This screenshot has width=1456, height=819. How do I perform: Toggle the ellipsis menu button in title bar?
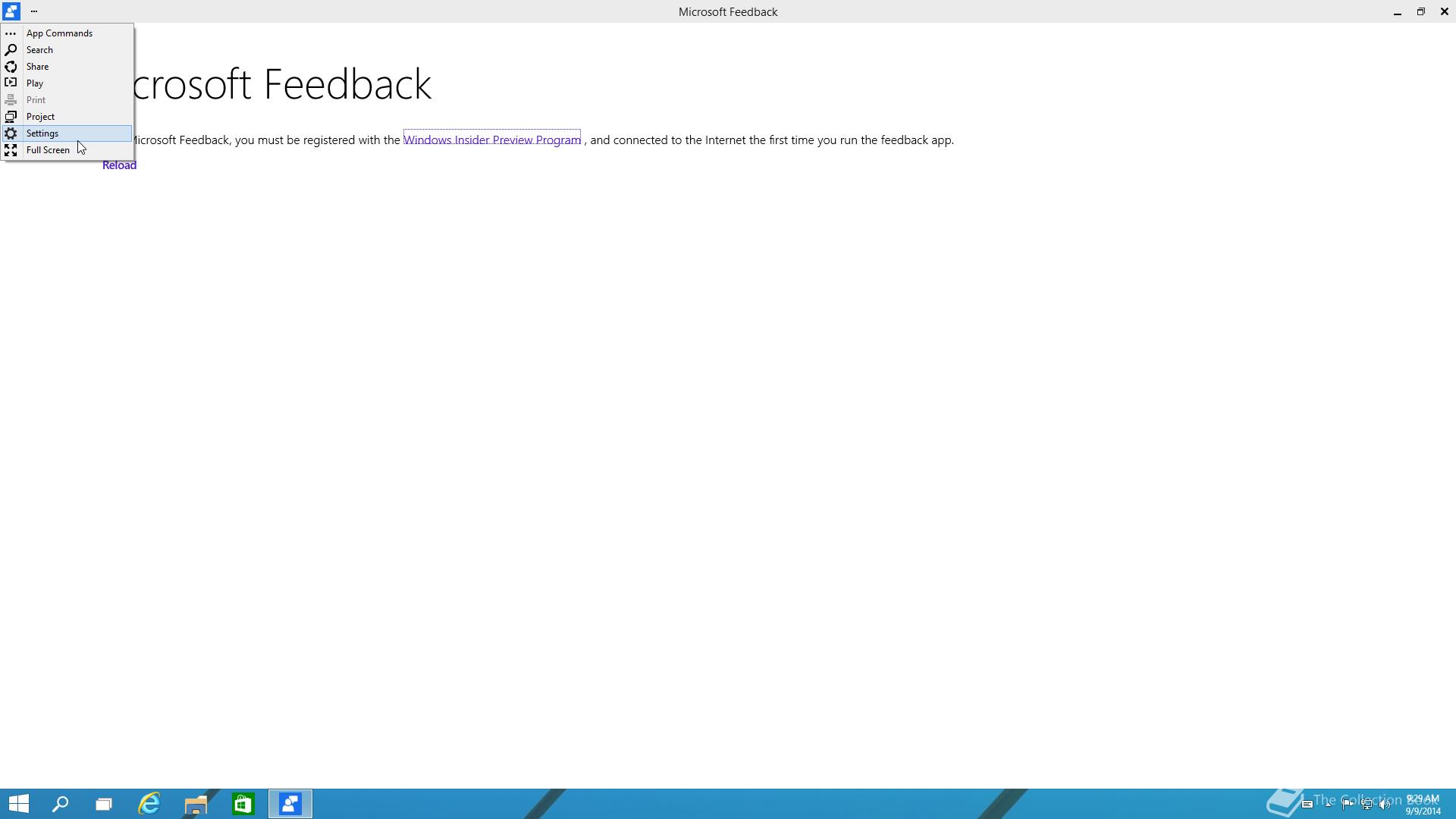(34, 11)
